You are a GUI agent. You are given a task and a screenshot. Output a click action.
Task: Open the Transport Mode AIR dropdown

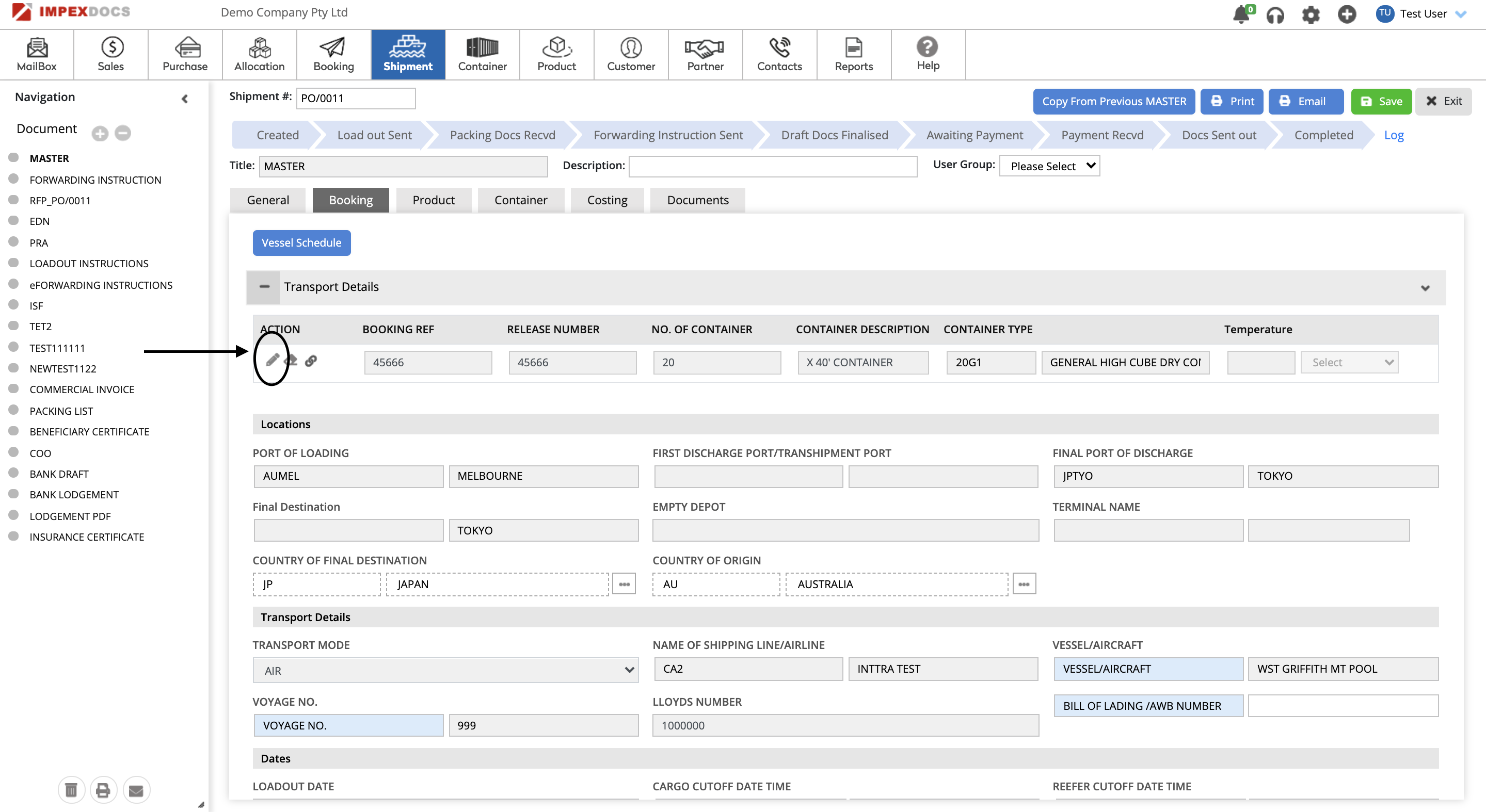(445, 670)
